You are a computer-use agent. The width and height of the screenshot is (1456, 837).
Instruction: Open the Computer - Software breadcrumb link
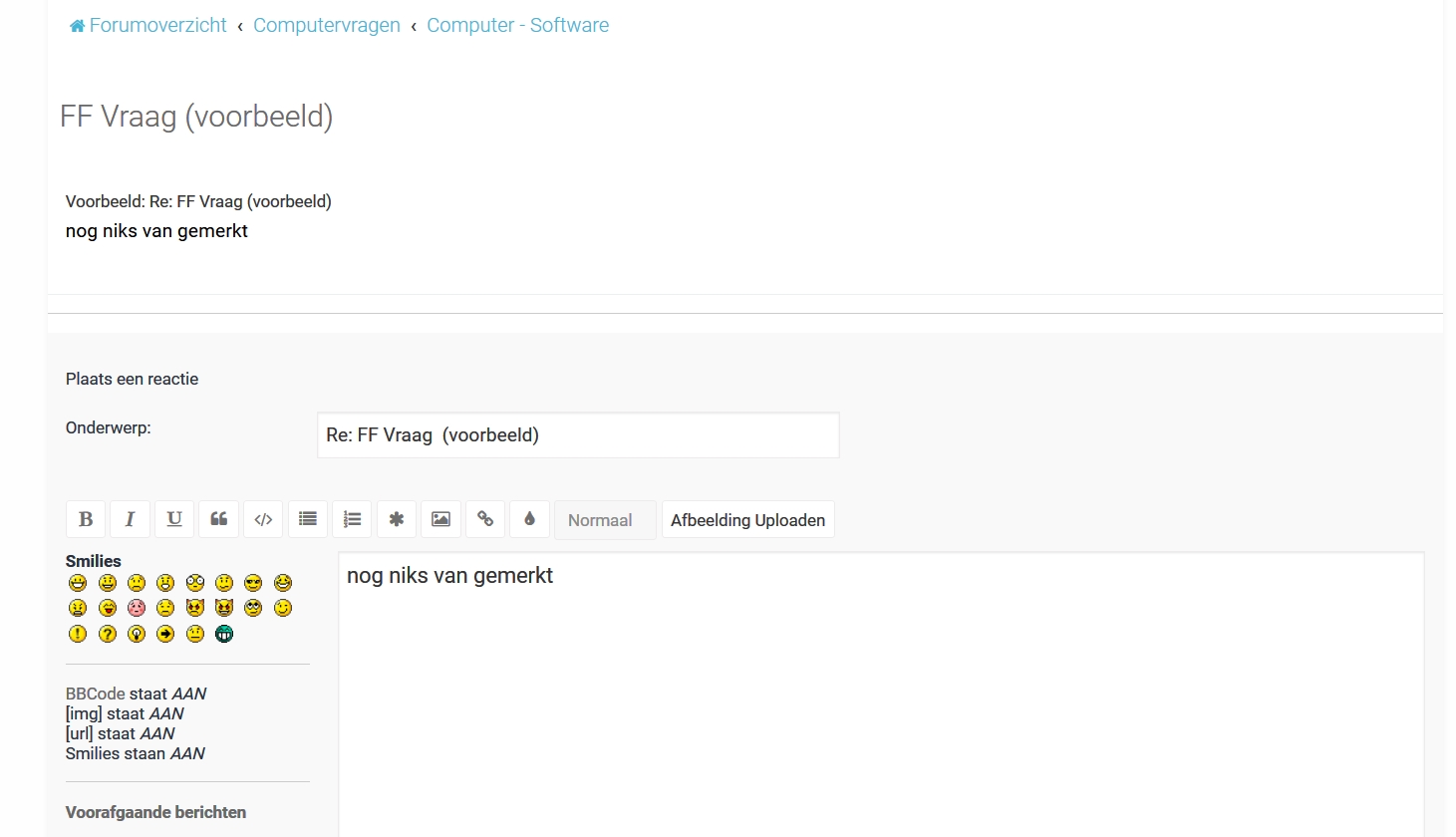click(x=517, y=26)
